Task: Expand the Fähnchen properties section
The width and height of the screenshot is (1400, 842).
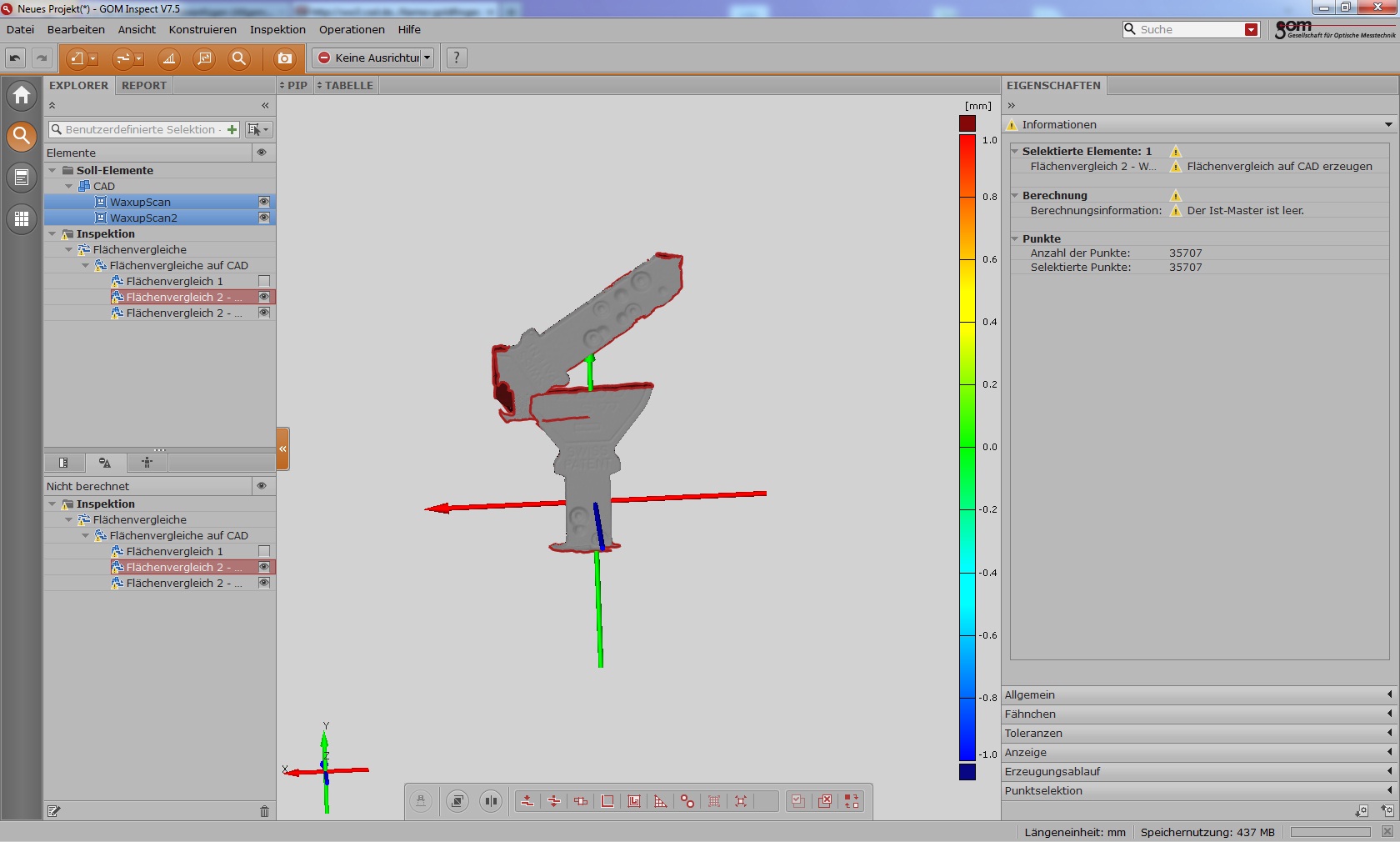Action: [1199, 714]
